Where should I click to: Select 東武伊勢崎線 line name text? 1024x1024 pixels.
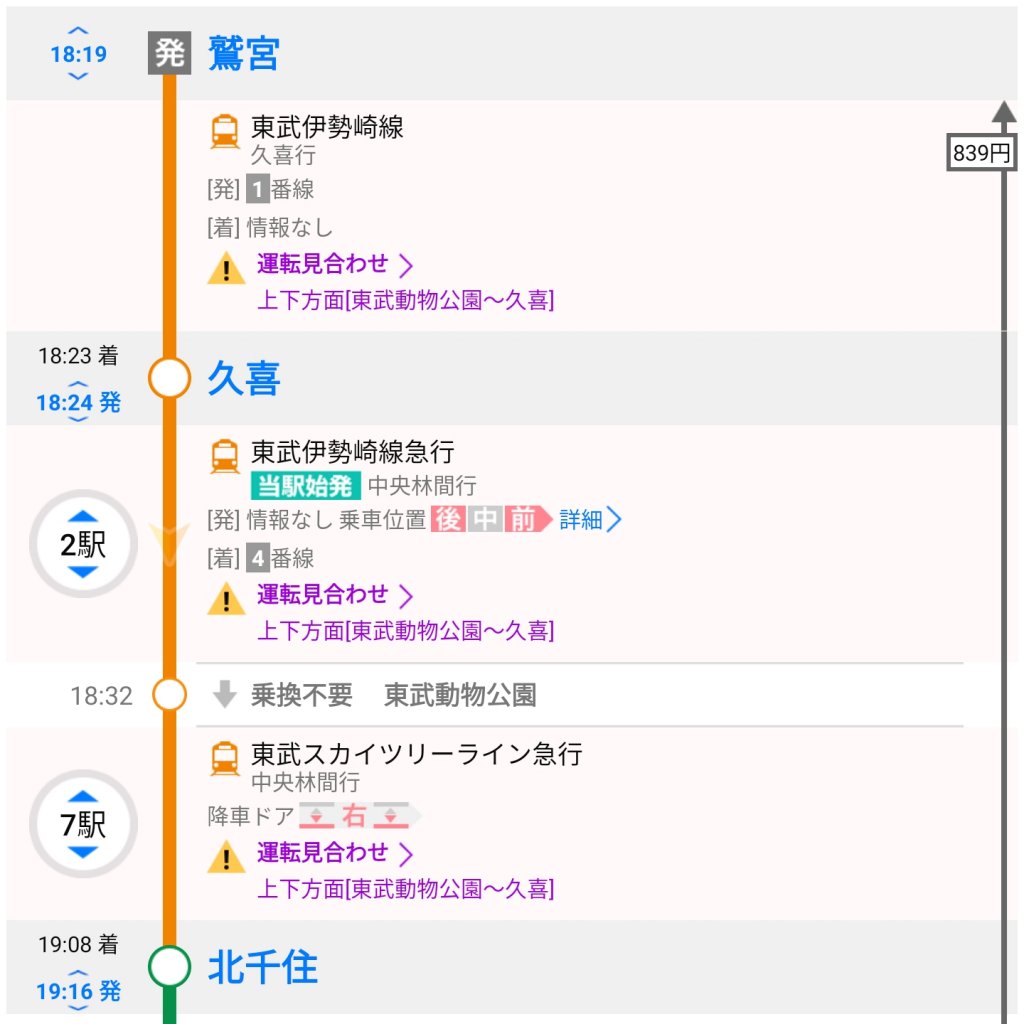(x=327, y=127)
